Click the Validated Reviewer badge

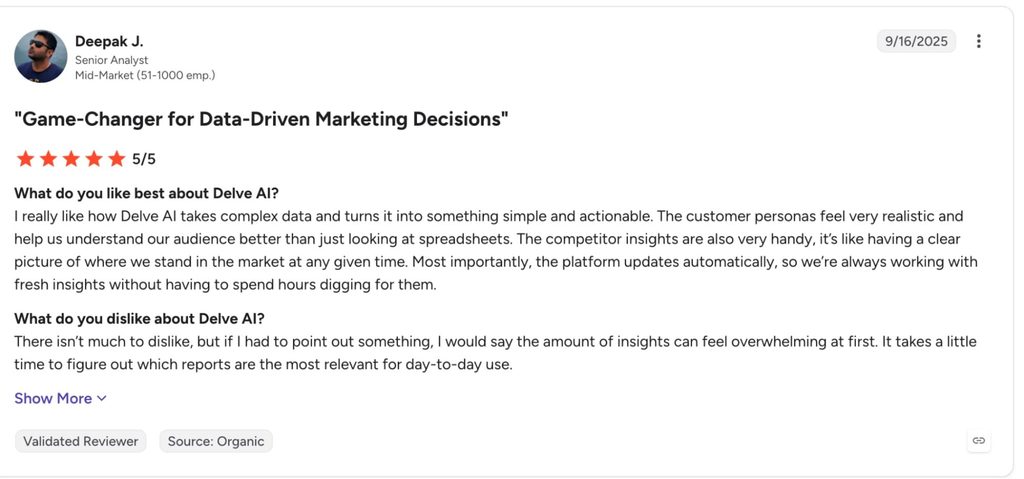(81, 441)
